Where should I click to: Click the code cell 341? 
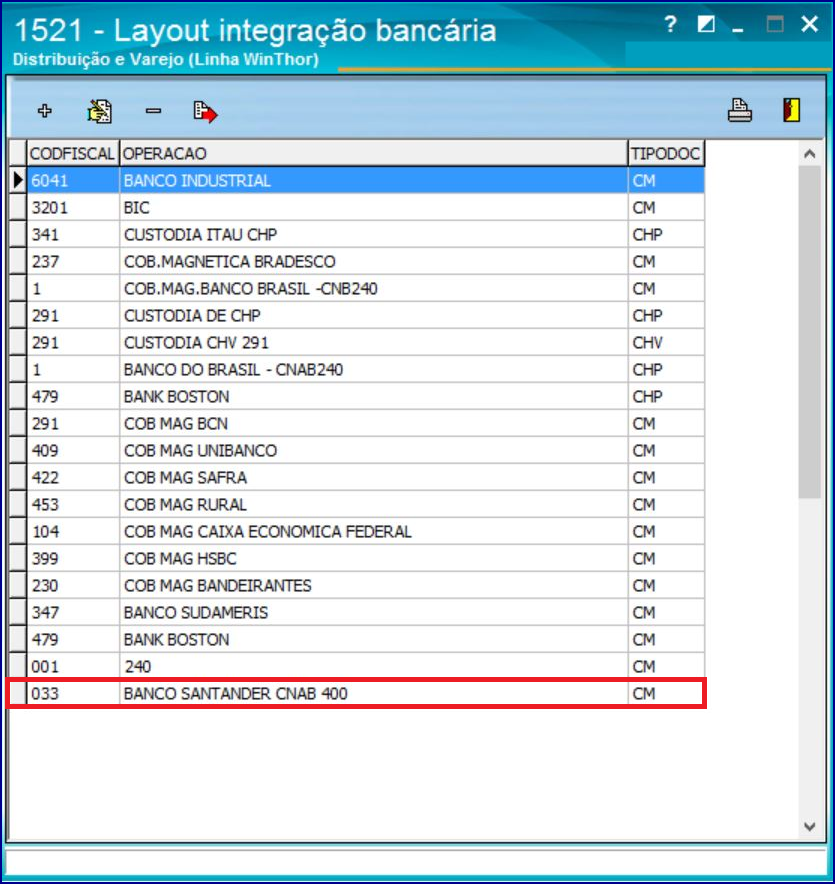pyautogui.click(x=73, y=235)
